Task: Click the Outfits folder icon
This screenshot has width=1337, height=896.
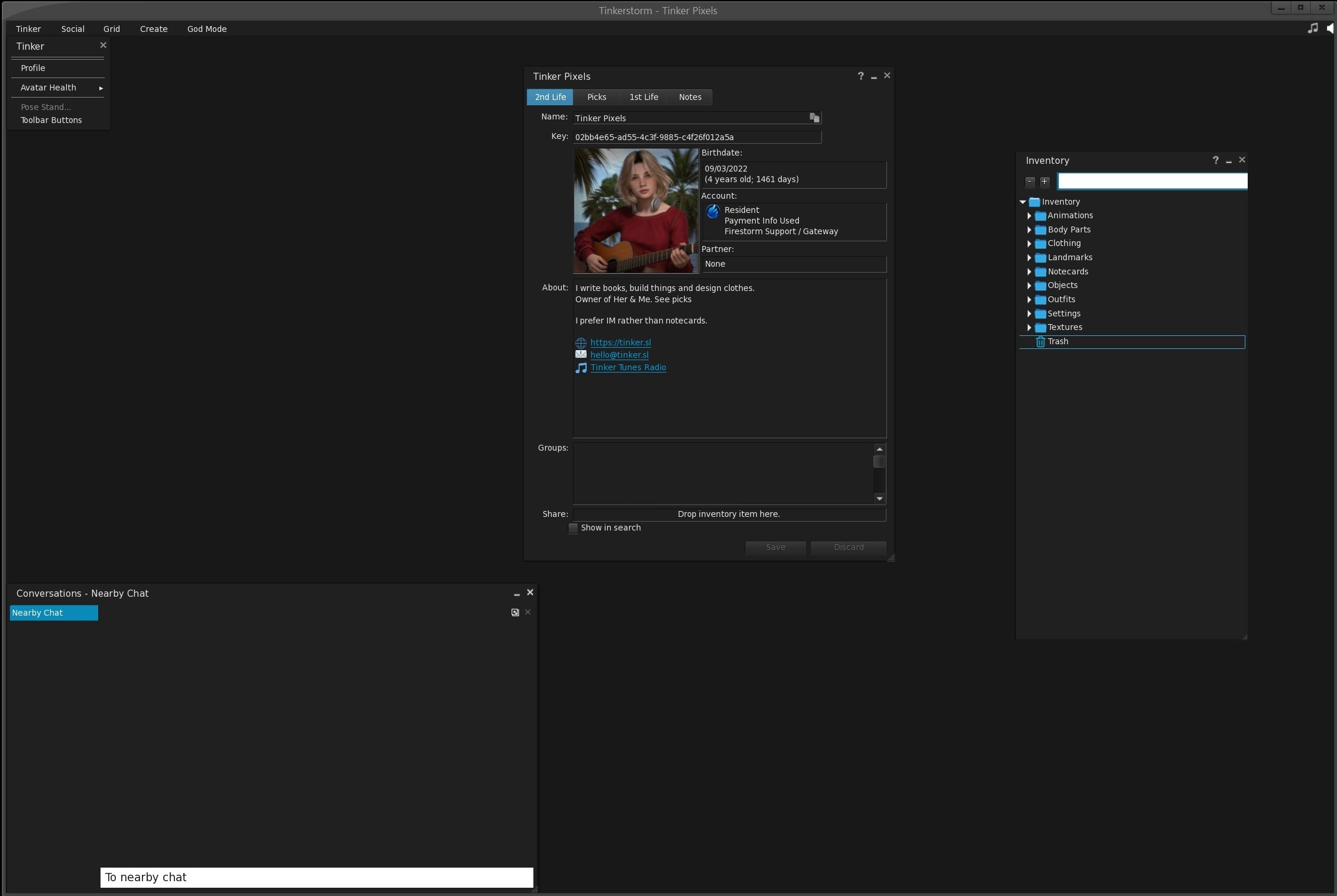Action: pyautogui.click(x=1040, y=300)
